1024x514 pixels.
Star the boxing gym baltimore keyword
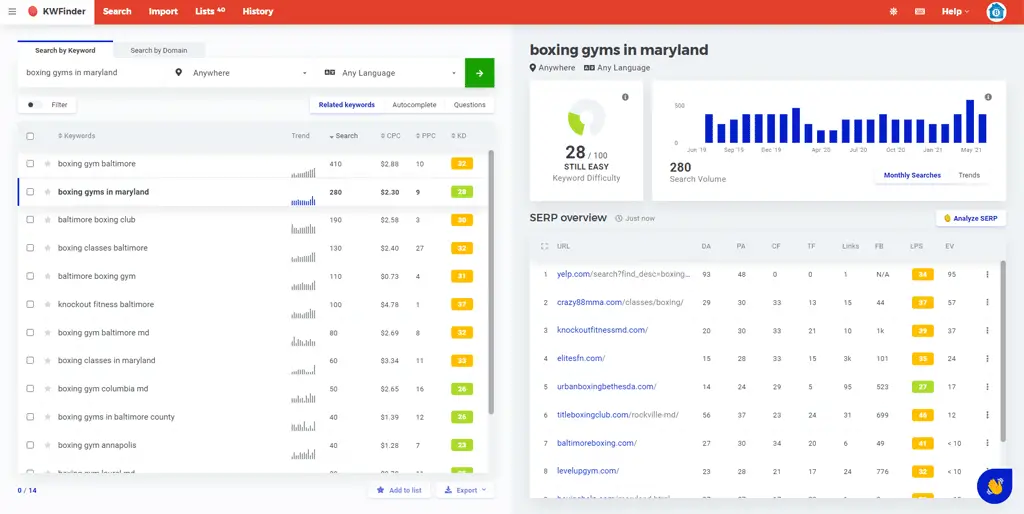[48, 164]
